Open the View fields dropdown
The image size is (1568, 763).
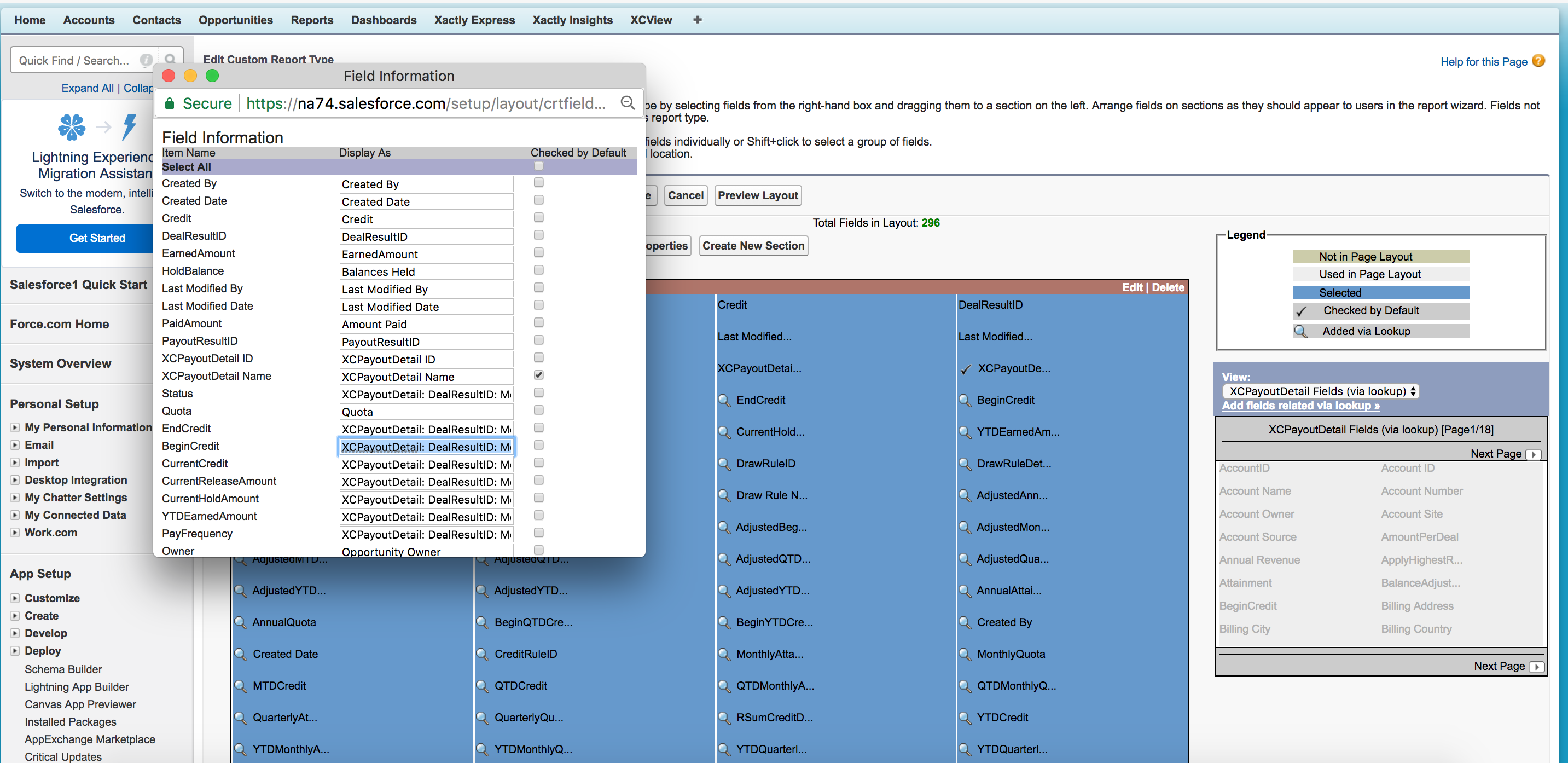pyautogui.click(x=1321, y=391)
